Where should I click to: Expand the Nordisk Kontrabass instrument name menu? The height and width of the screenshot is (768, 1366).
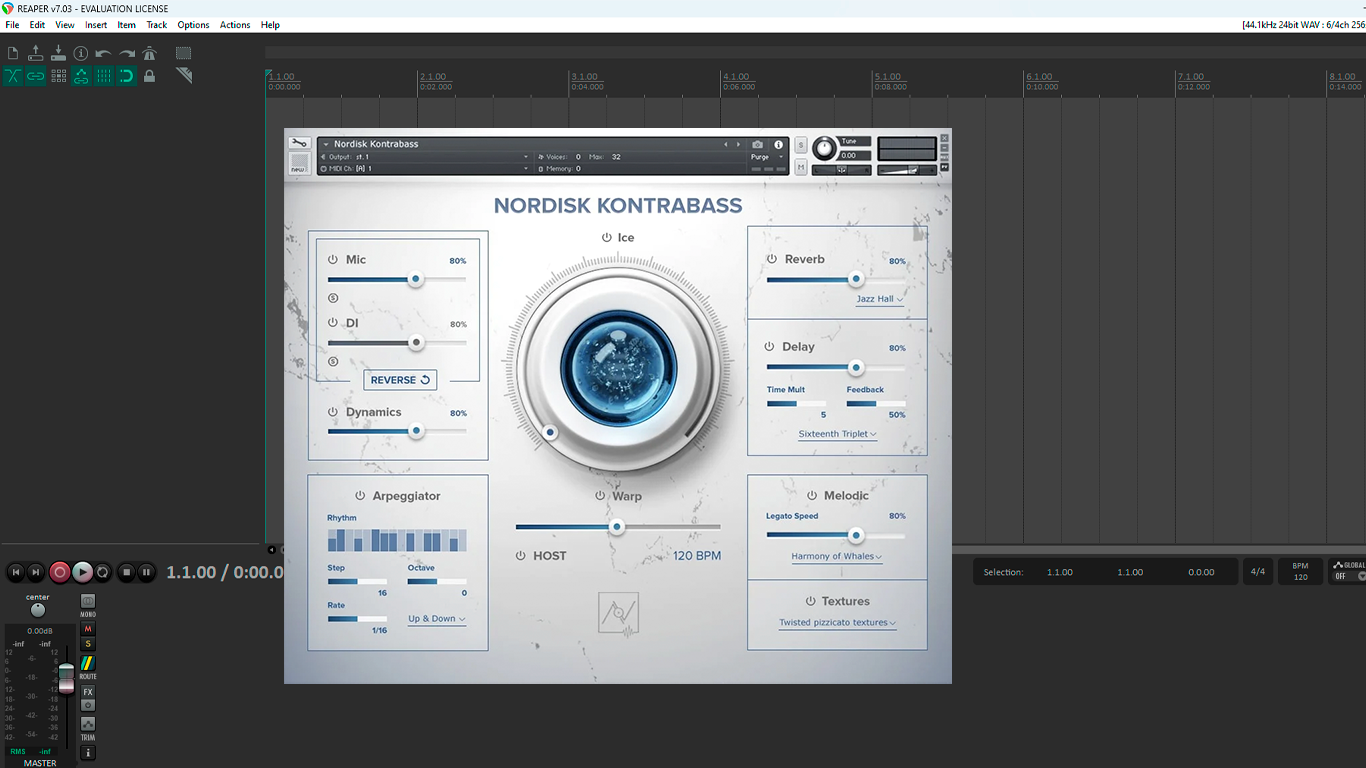pos(326,145)
